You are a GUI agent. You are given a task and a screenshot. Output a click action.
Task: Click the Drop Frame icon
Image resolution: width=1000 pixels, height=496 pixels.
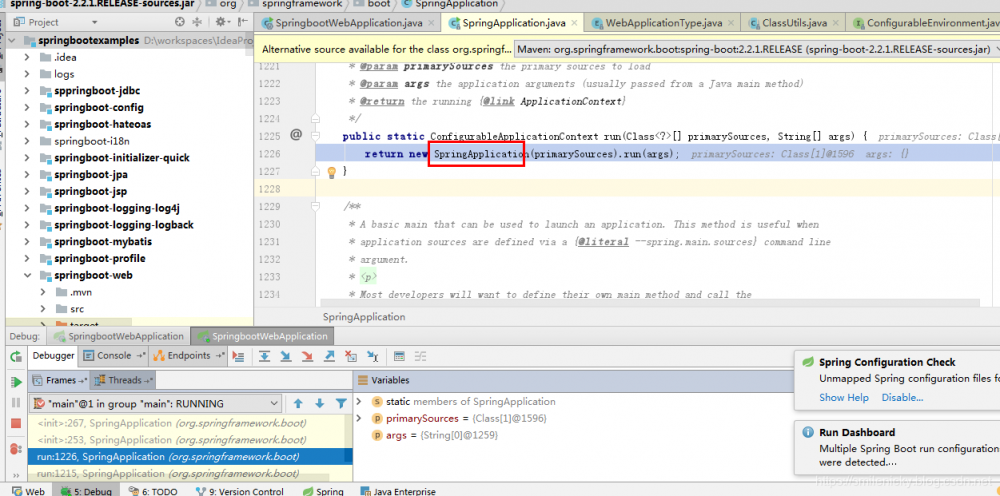(x=351, y=356)
